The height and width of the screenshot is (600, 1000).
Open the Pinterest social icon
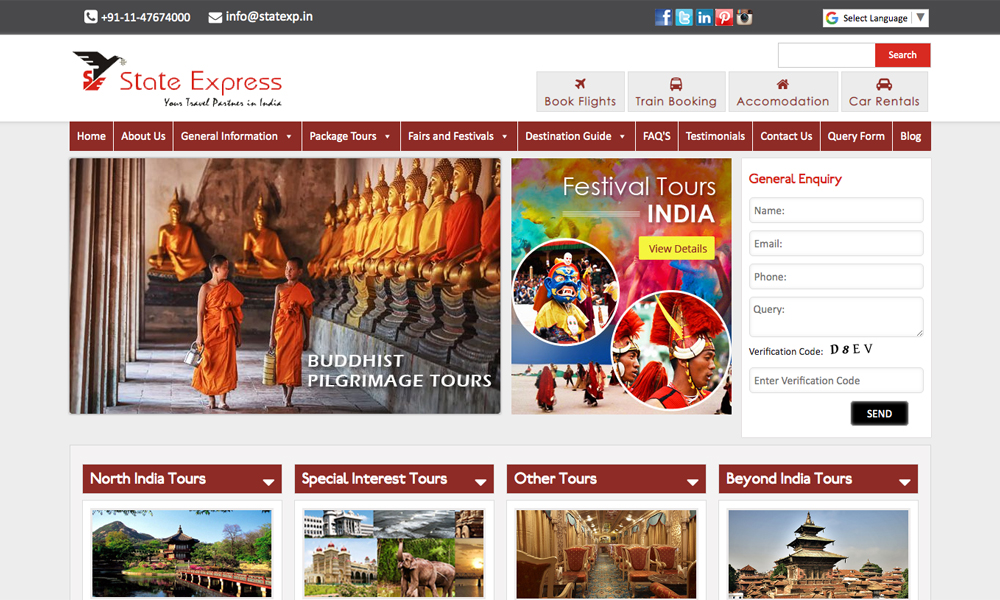coord(724,17)
